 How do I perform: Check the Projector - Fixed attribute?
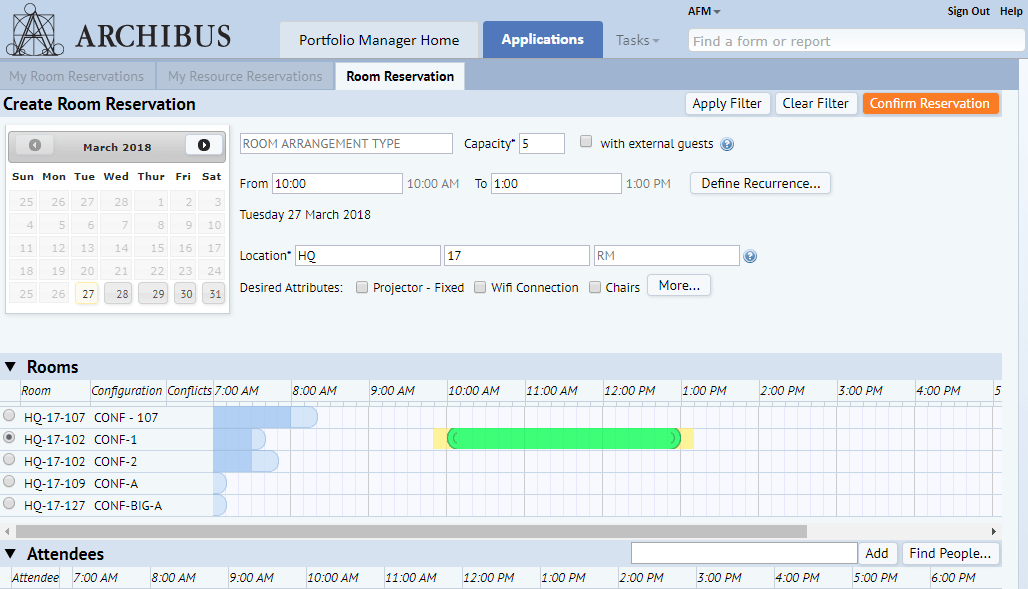click(x=362, y=287)
